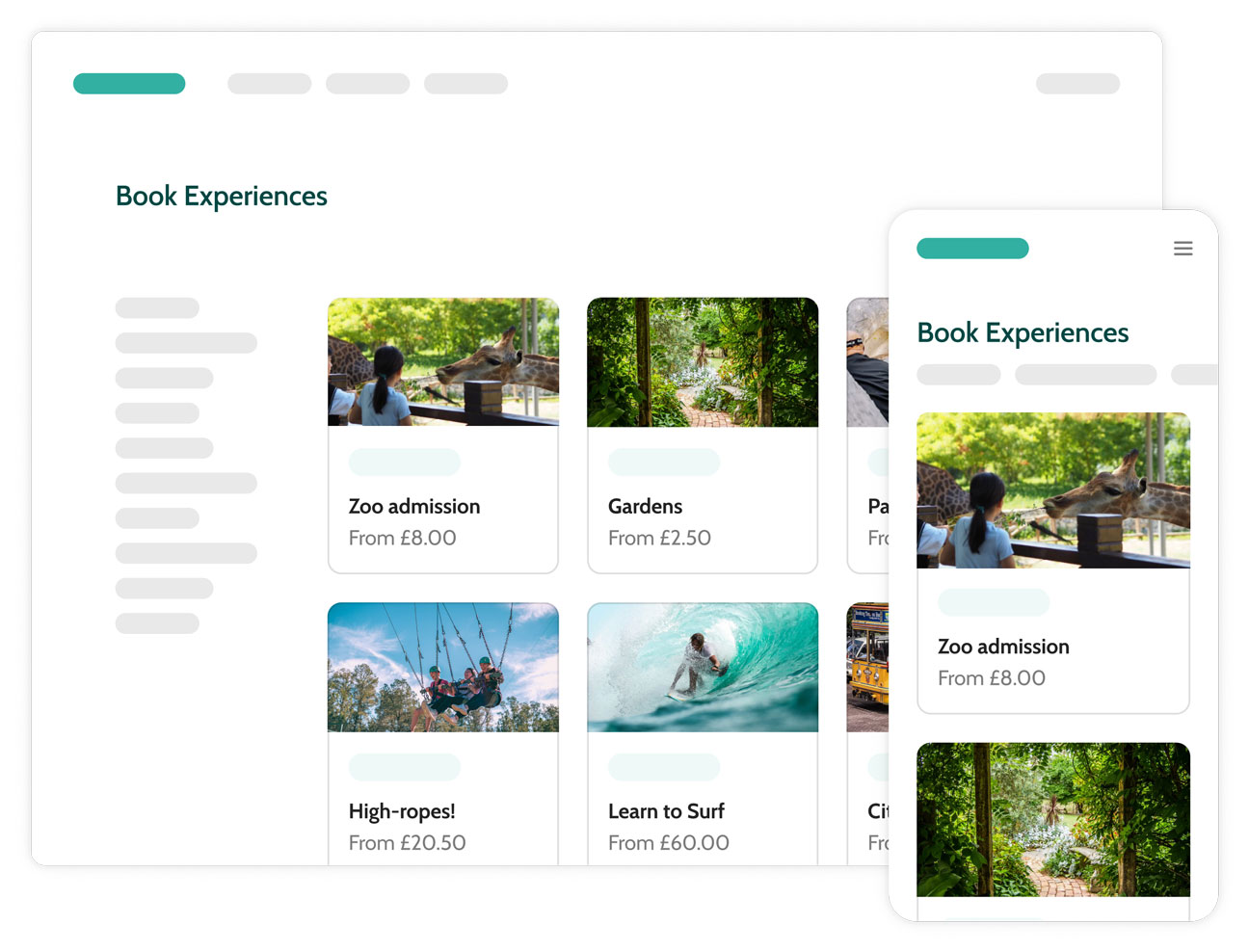The width and height of the screenshot is (1249, 952).
Task: Click the From £60.00 price text
Action: (668, 843)
